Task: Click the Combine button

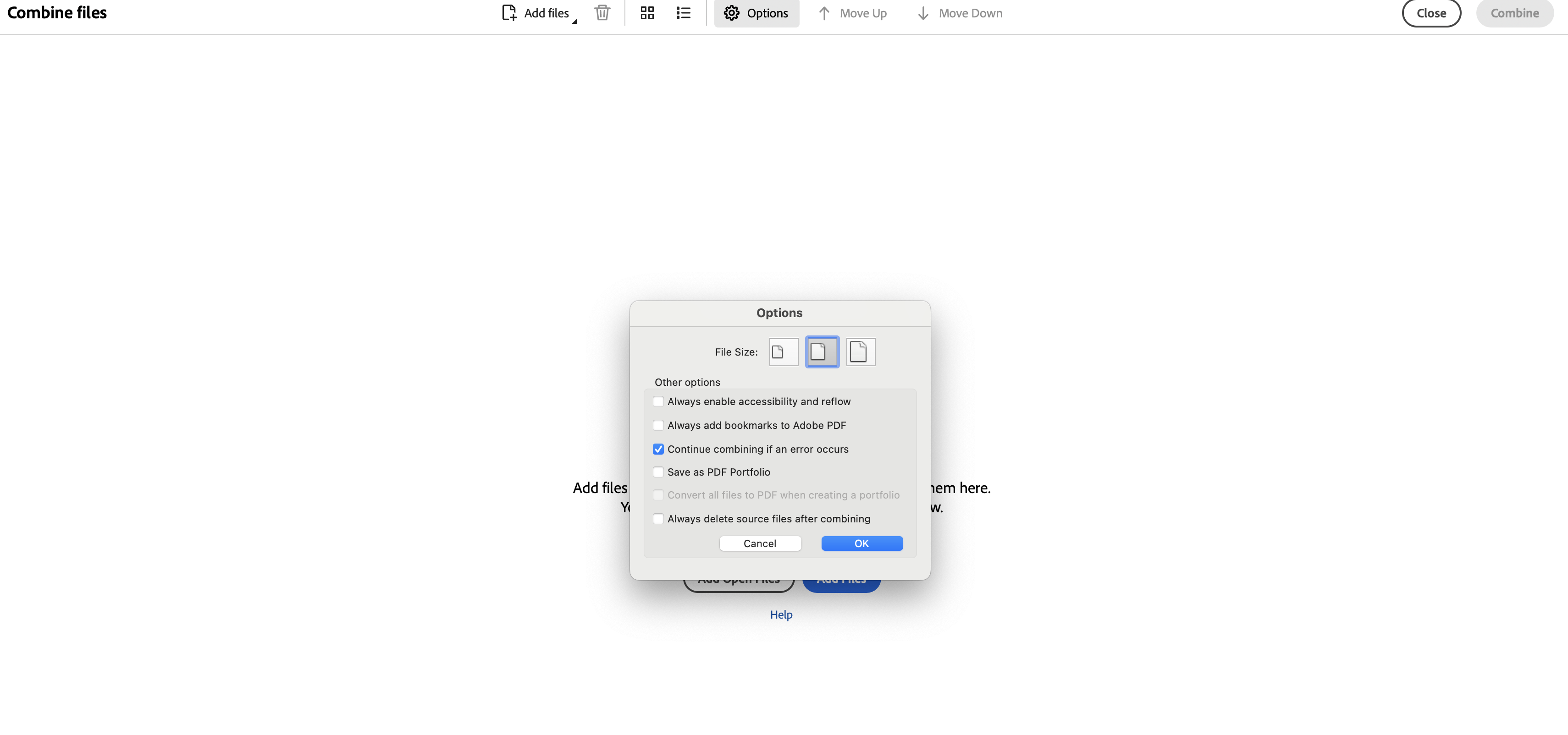Action: (x=1514, y=13)
